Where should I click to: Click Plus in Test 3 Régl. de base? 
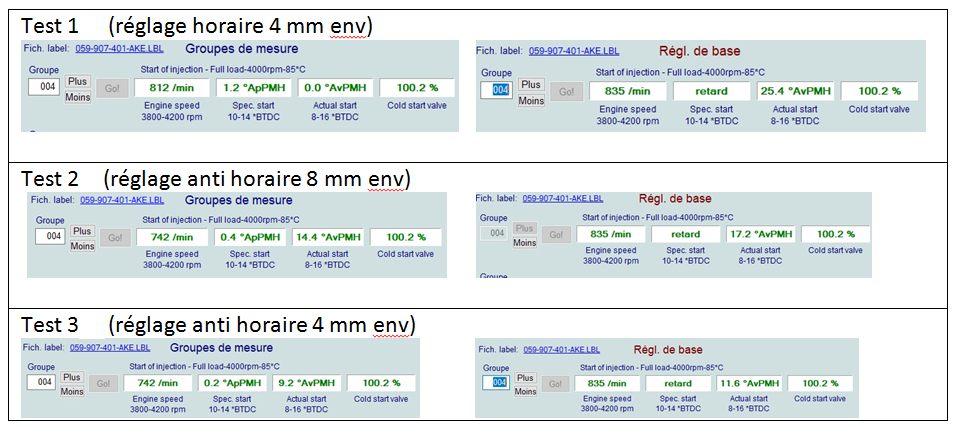click(526, 377)
